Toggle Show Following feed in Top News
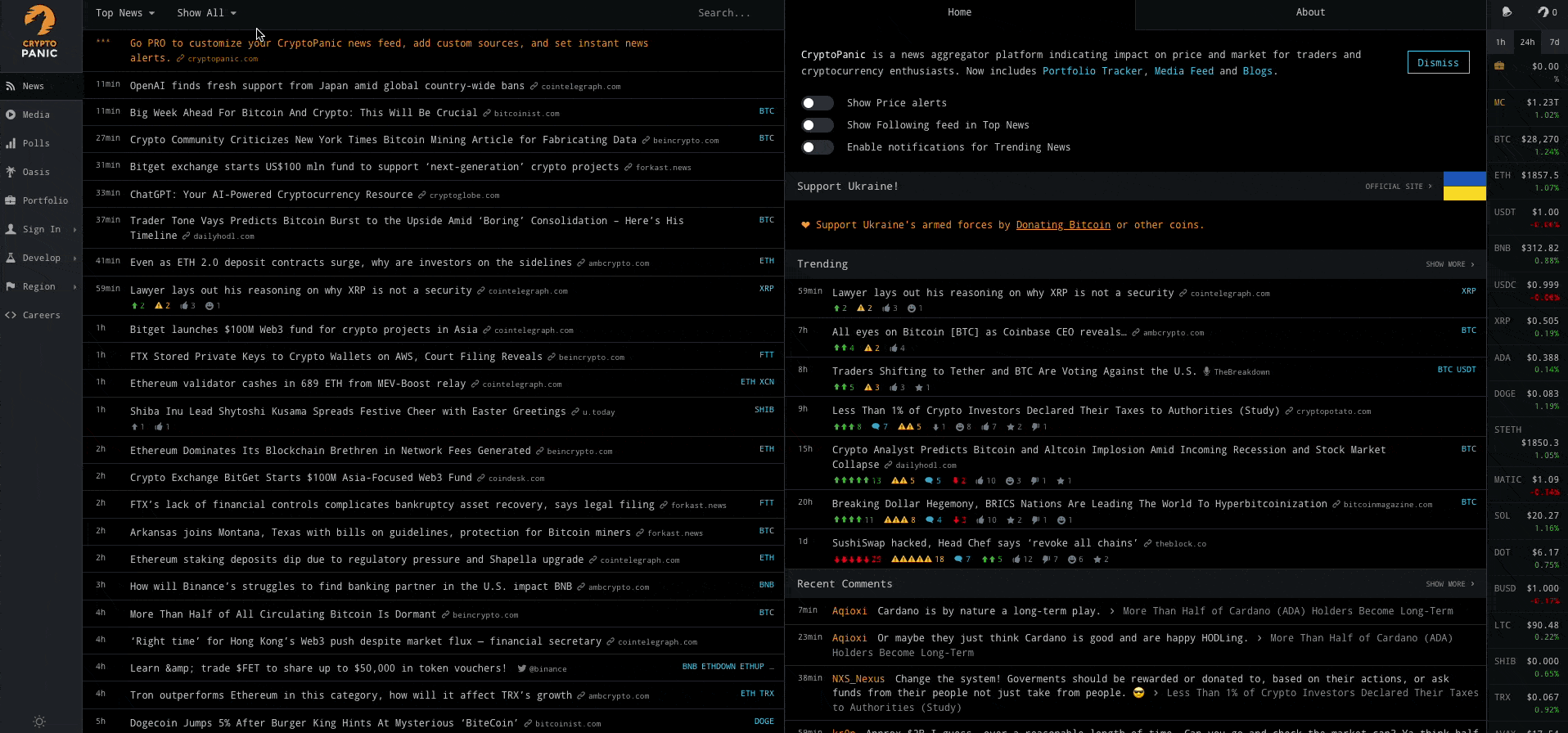The width and height of the screenshot is (1568, 733). point(818,125)
